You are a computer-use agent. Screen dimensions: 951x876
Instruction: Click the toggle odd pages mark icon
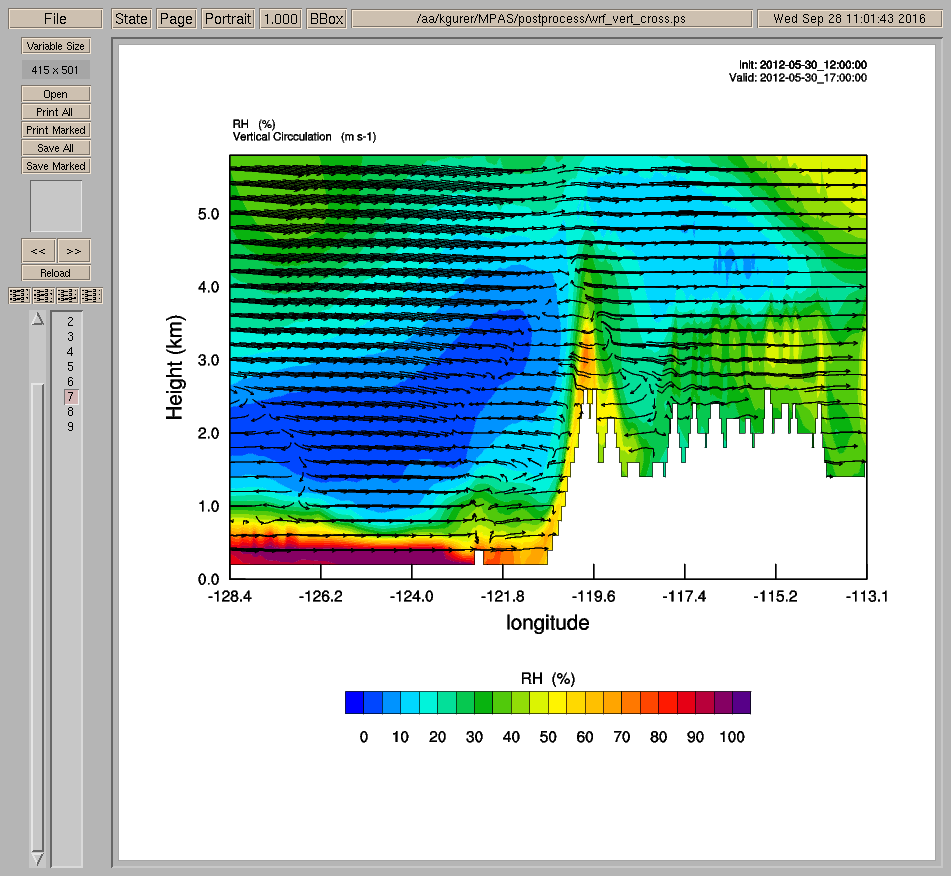click(x=19, y=295)
